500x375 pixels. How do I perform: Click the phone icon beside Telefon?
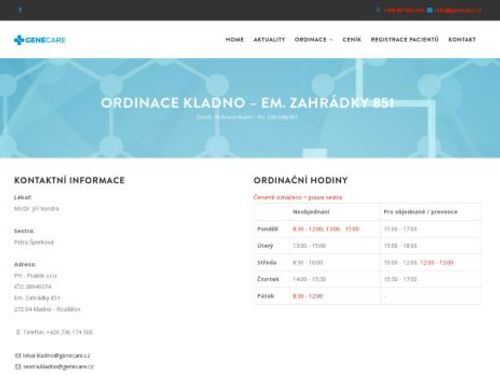click(x=18, y=332)
